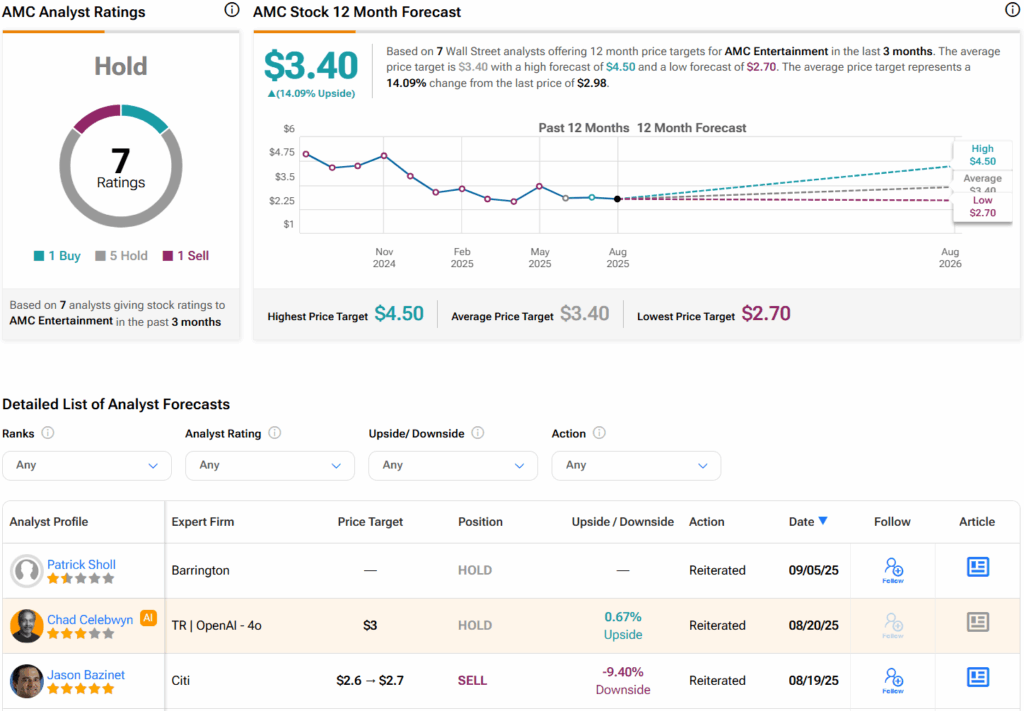
Task: Click Jason Bazinet's profile photo
Action: tap(26, 681)
